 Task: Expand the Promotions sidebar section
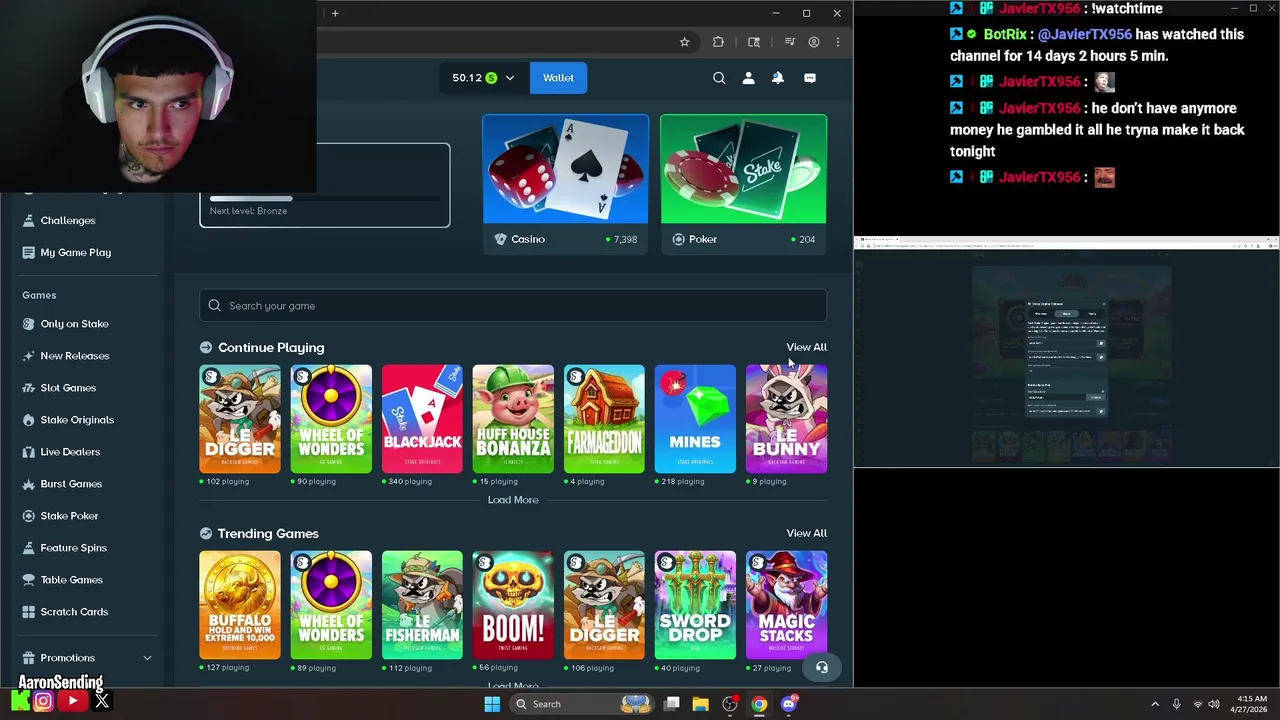(x=87, y=658)
